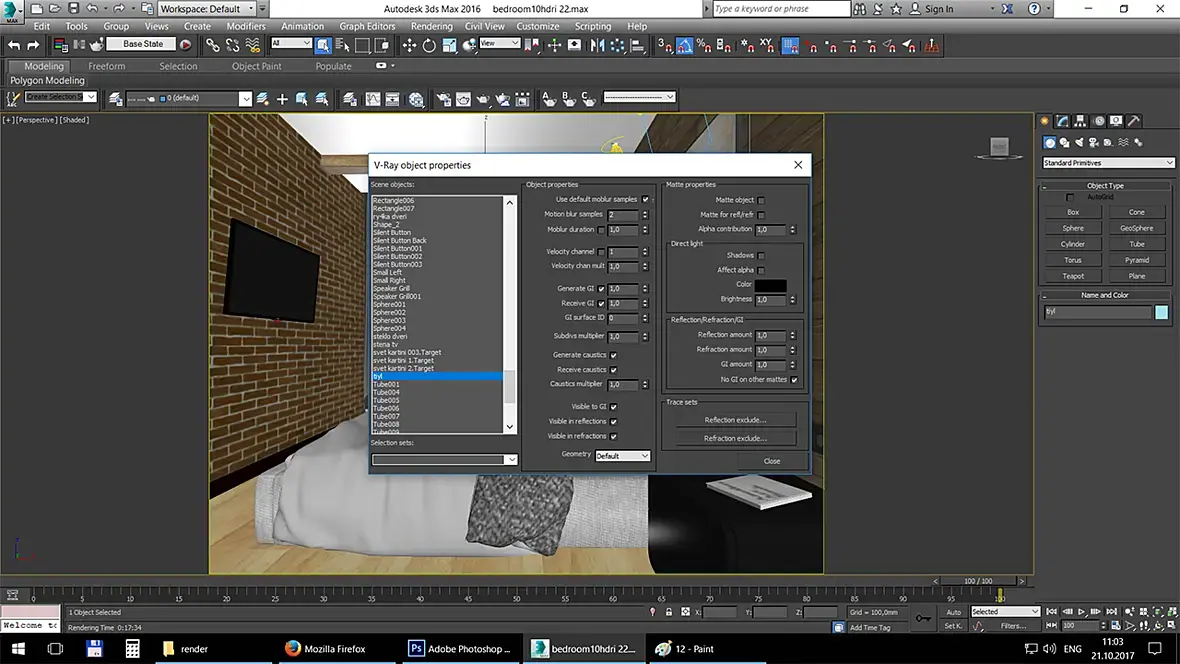This screenshot has width=1180, height=664.
Task: Toggle the Angle Snap tool
Action: click(684, 45)
